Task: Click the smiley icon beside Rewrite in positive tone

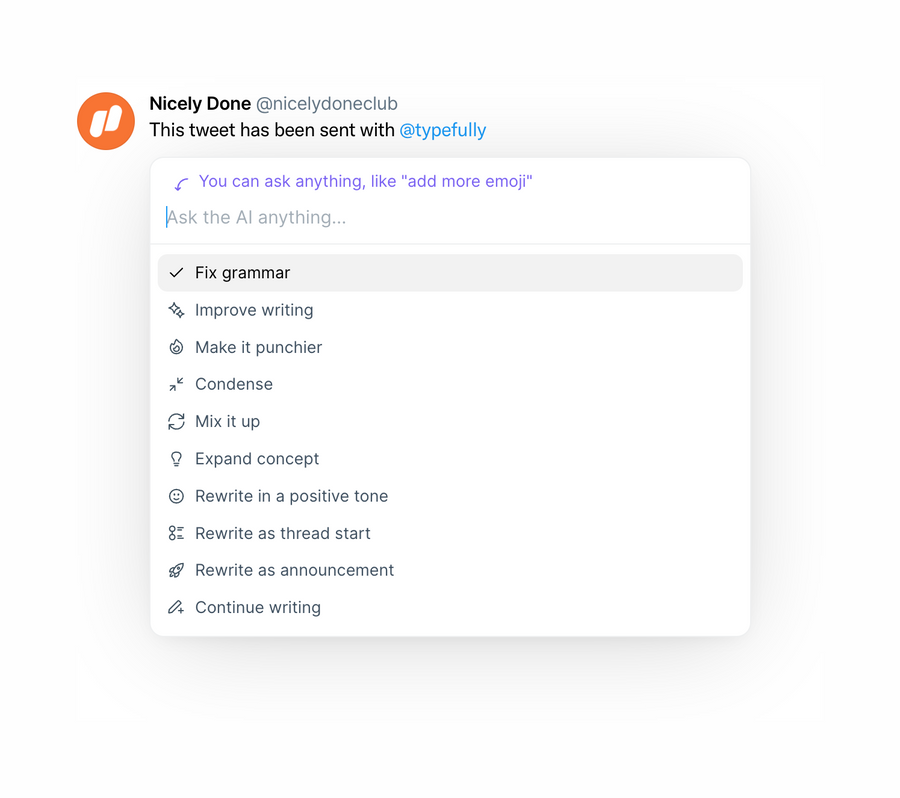Action: (x=177, y=495)
